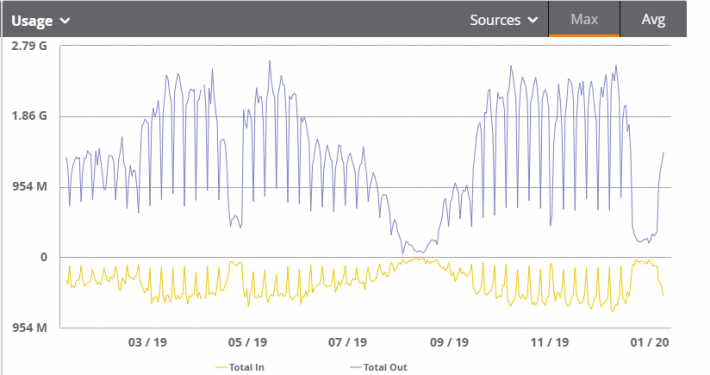Click the upper 954 M y-axis label
This screenshot has height=375, width=710.
29,187
